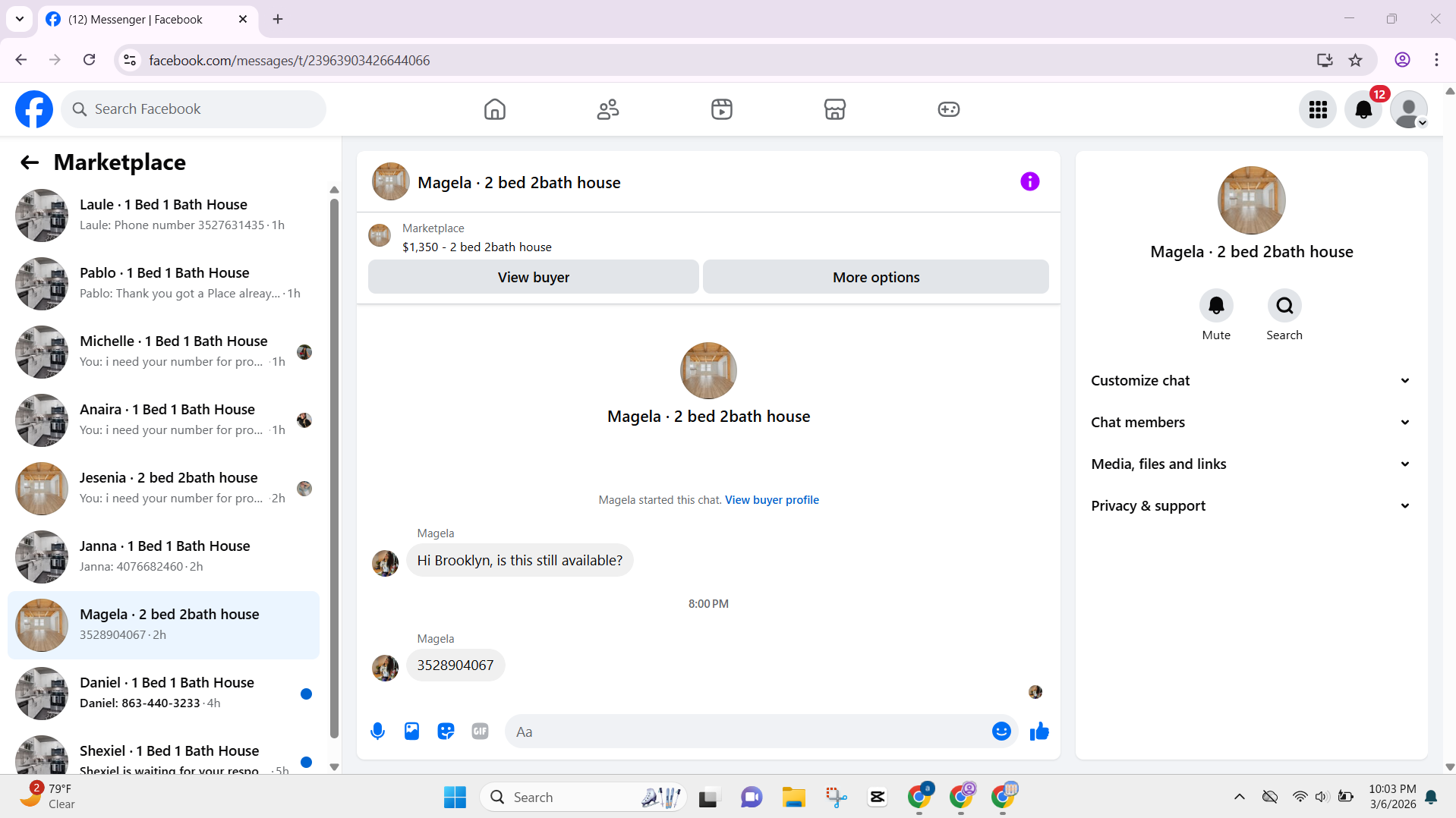The width and height of the screenshot is (1456, 818).
Task: Open the Chrome profile icon
Action: [x=1402, y=60]
